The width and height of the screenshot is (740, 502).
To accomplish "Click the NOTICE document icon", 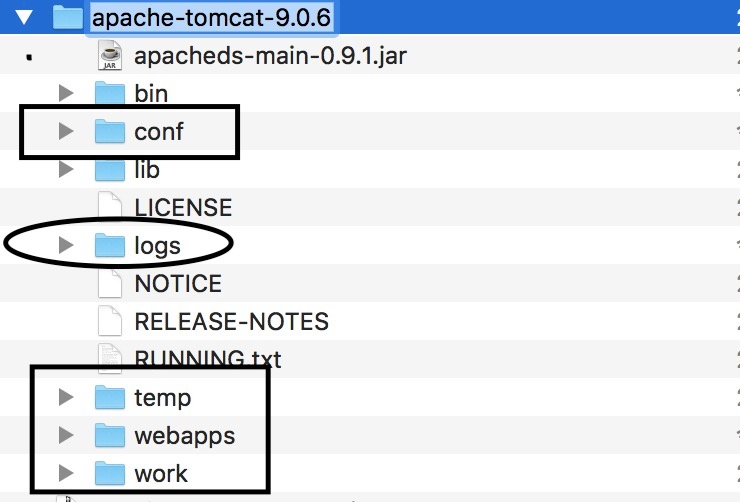I will 110,283.
